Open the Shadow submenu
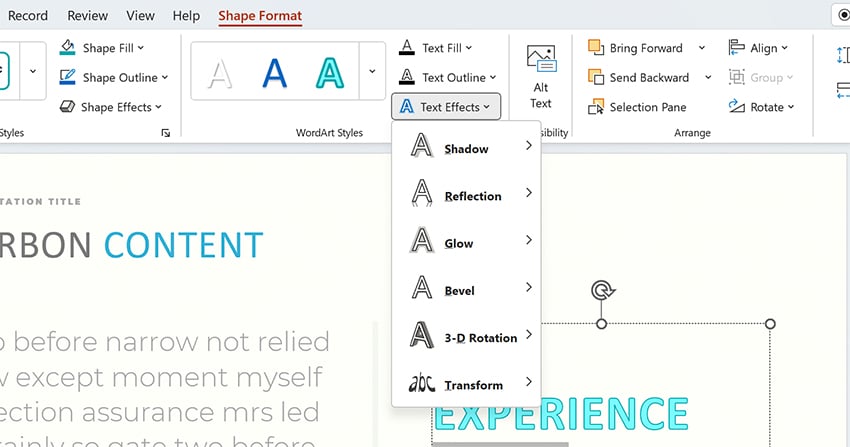Image resolution: width=850 pixels, height=447 pixels. tap(467, 149)
